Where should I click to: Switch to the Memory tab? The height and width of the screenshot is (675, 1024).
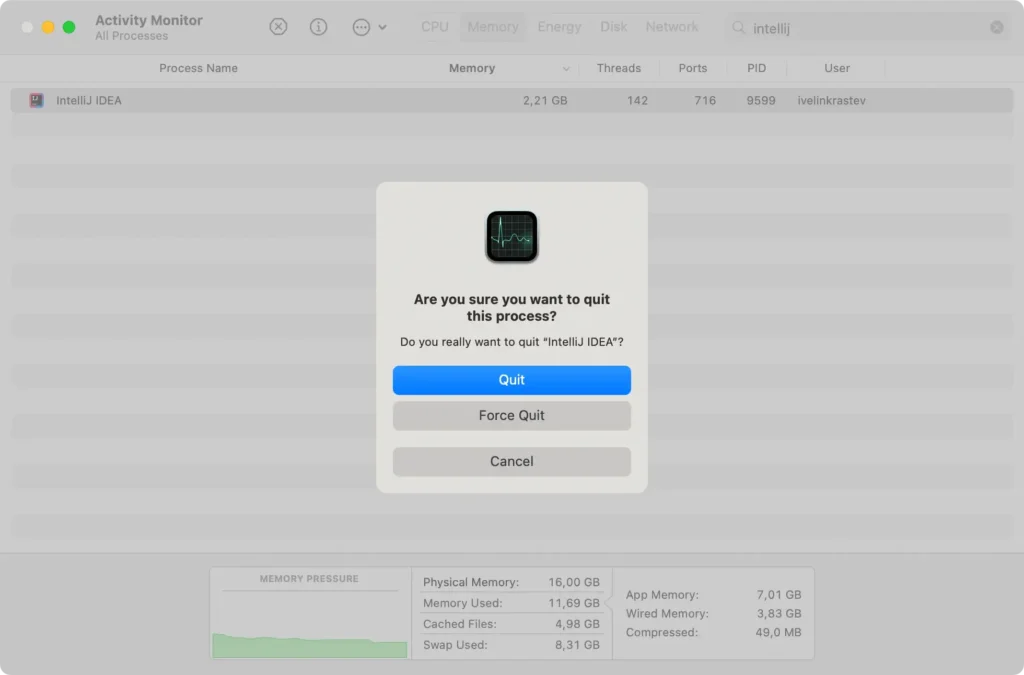click(492, 27)
